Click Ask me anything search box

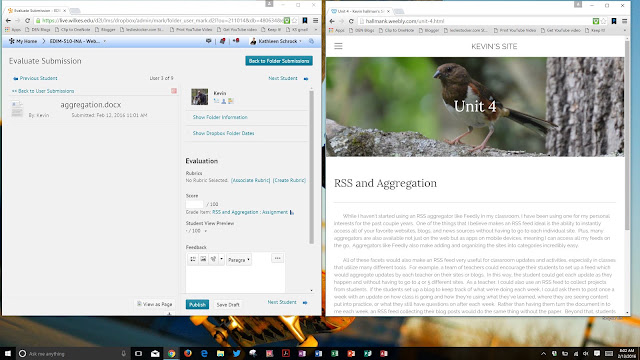73,353
